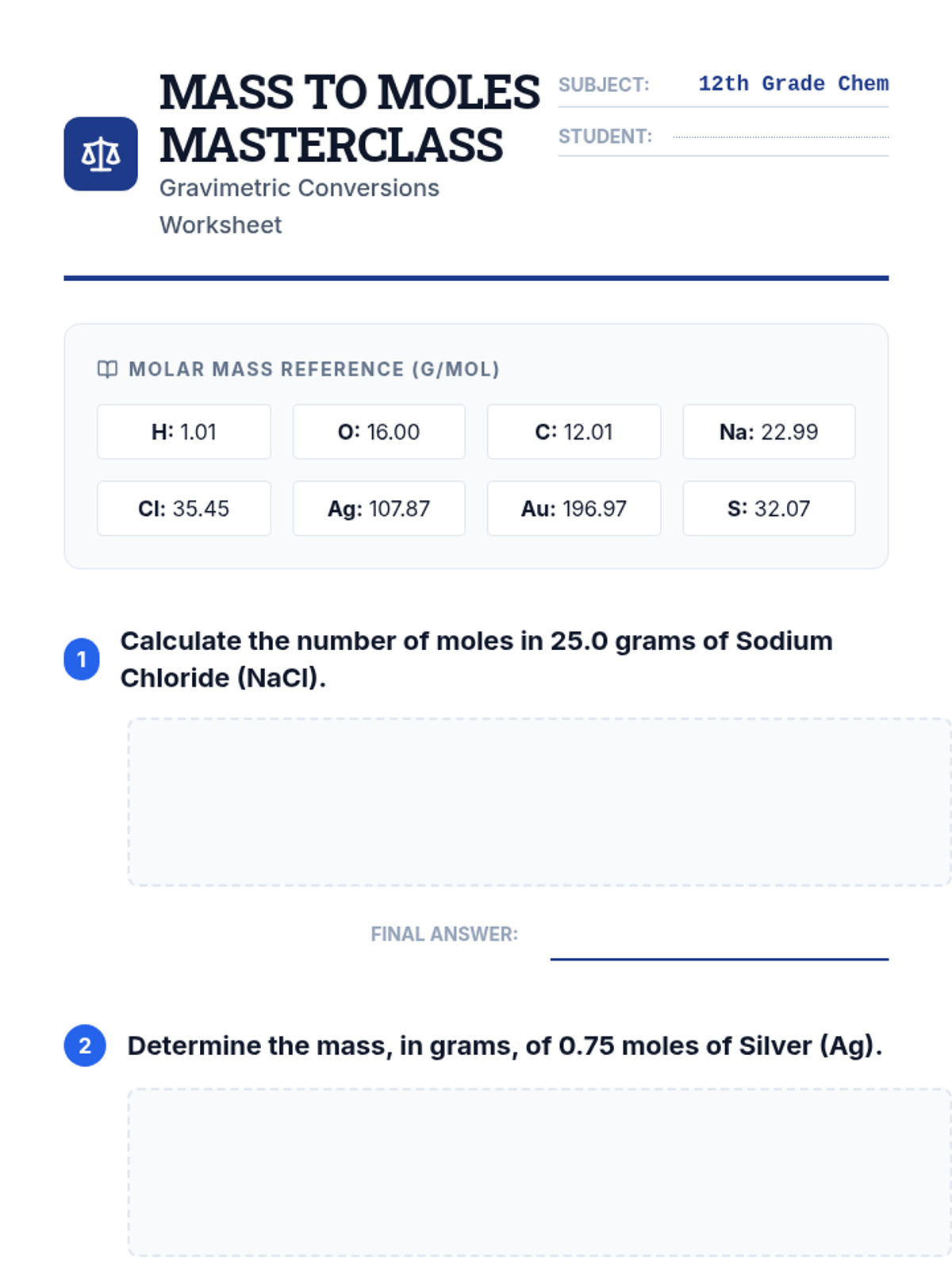Select the C: 12.01 reference cell
The width and height of the screenshot is (952, 1270).
[x=574, y=432]
